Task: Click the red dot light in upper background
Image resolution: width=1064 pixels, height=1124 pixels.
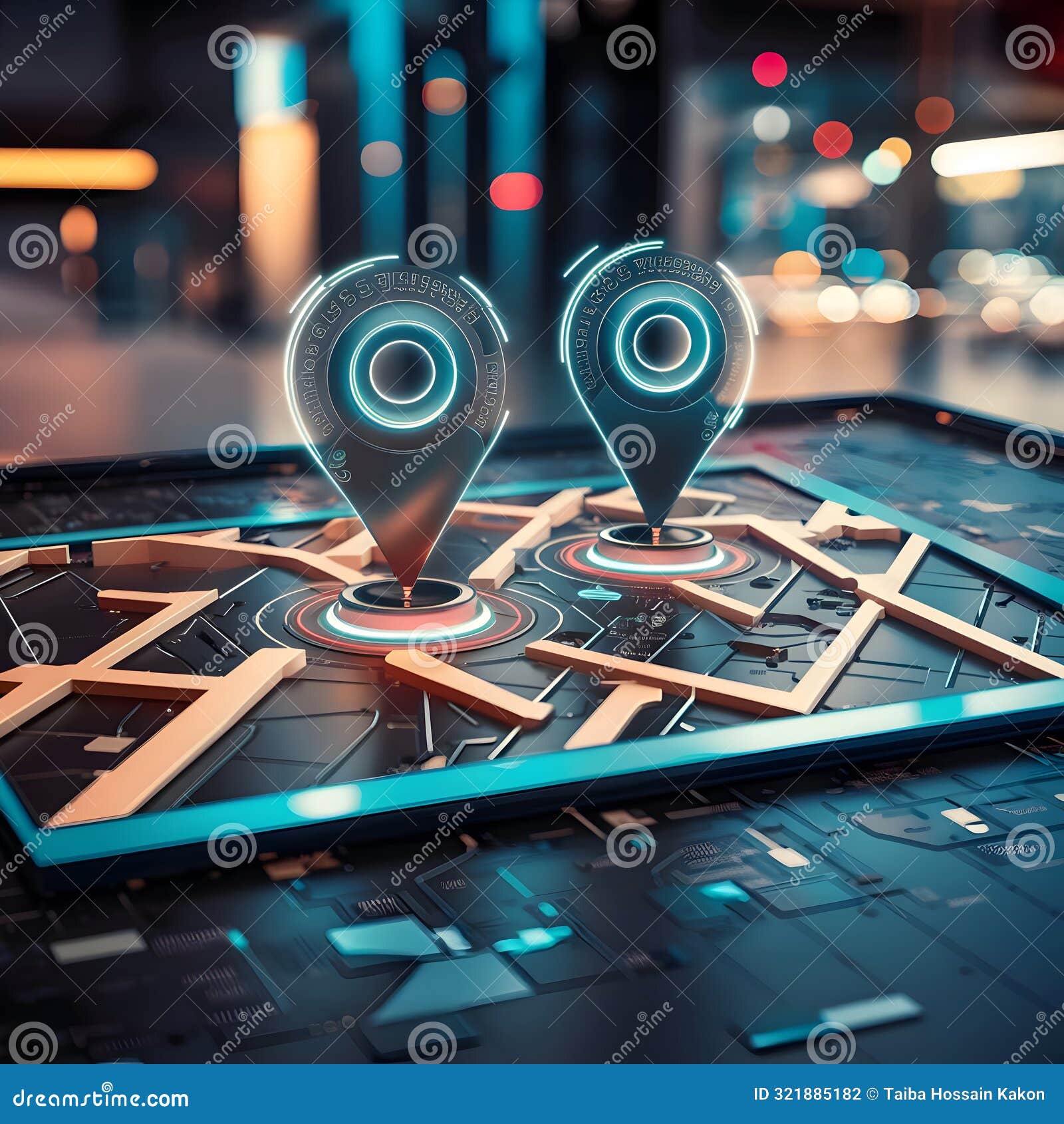Action: coord(769,69)
